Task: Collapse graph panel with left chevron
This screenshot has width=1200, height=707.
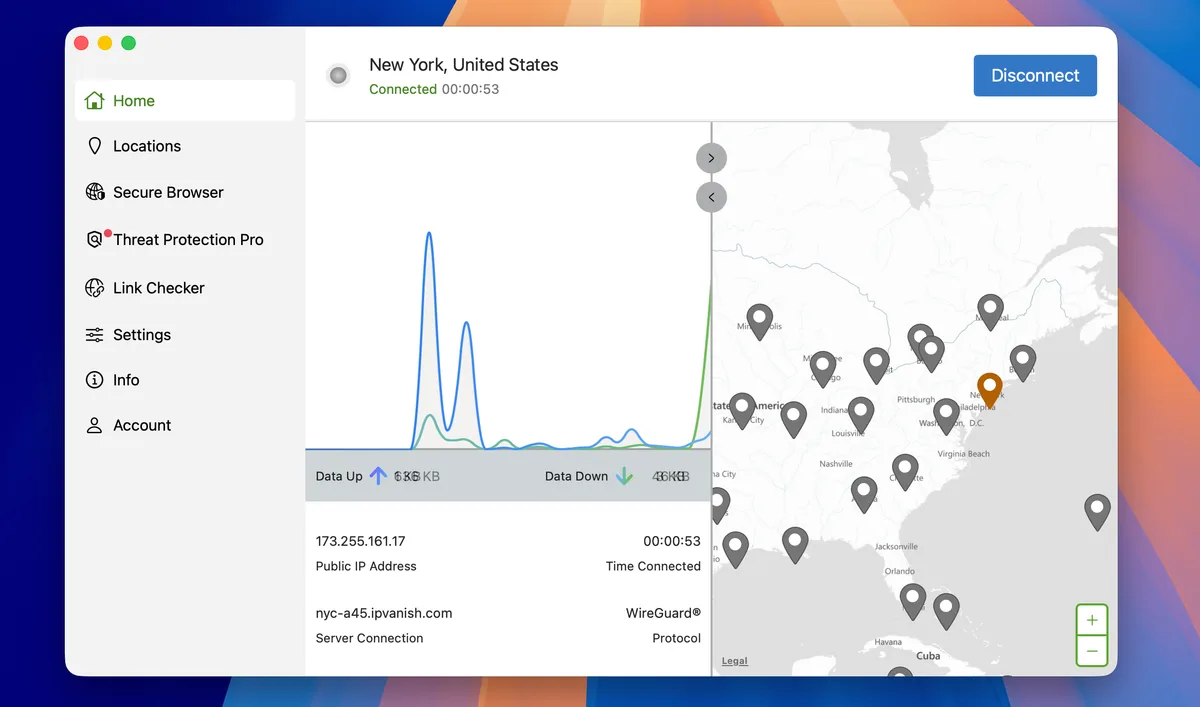Action: (x=711, y=197)
